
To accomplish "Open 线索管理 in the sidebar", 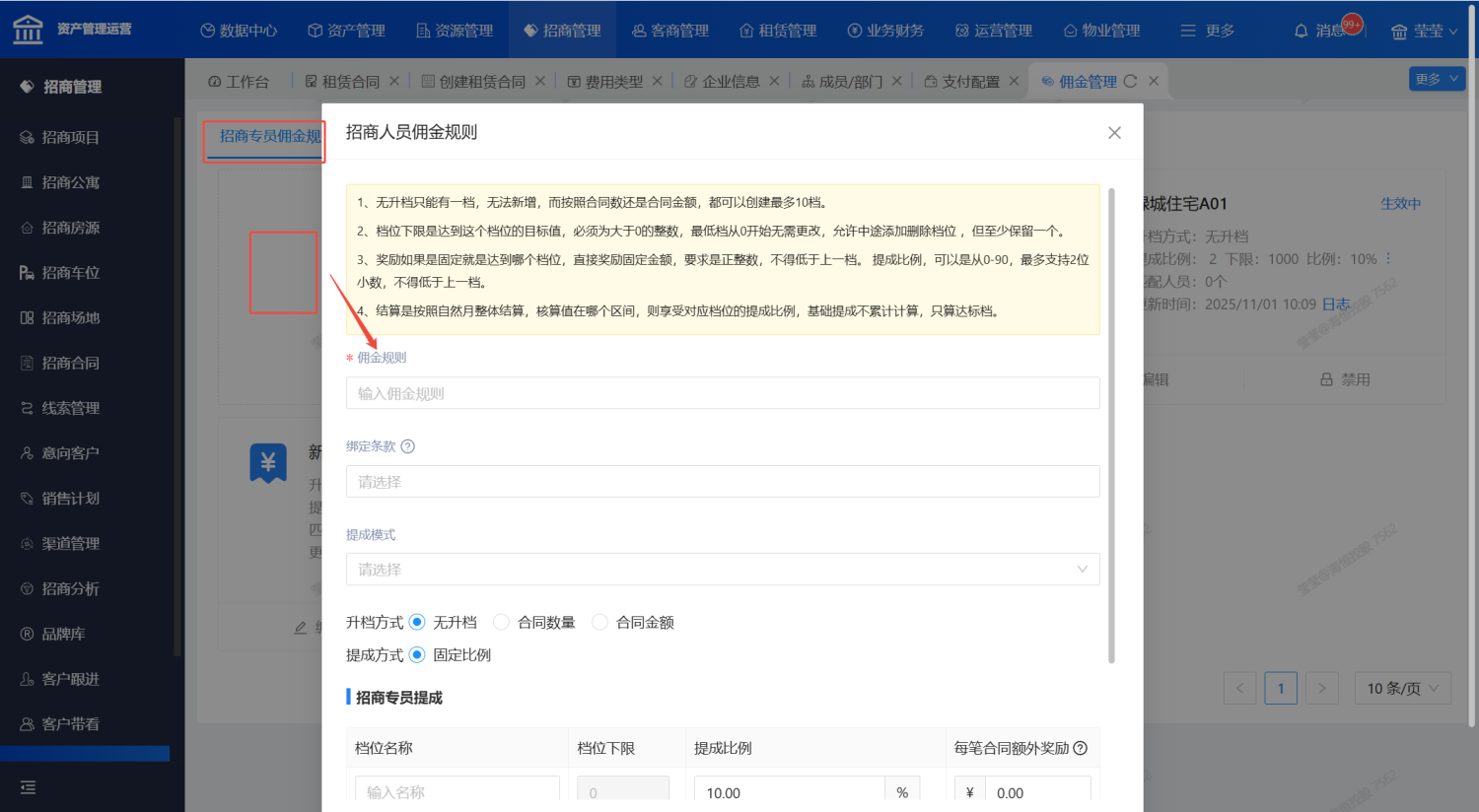I will (x=70, y=408).
